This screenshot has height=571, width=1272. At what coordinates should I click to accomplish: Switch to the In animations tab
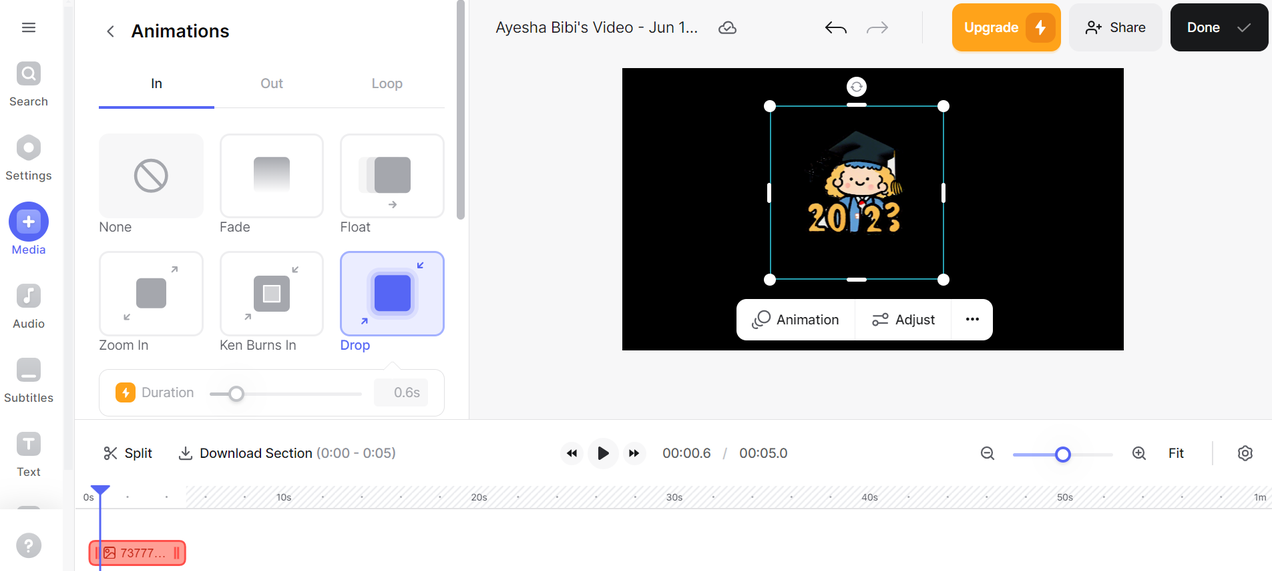[156, 84]
